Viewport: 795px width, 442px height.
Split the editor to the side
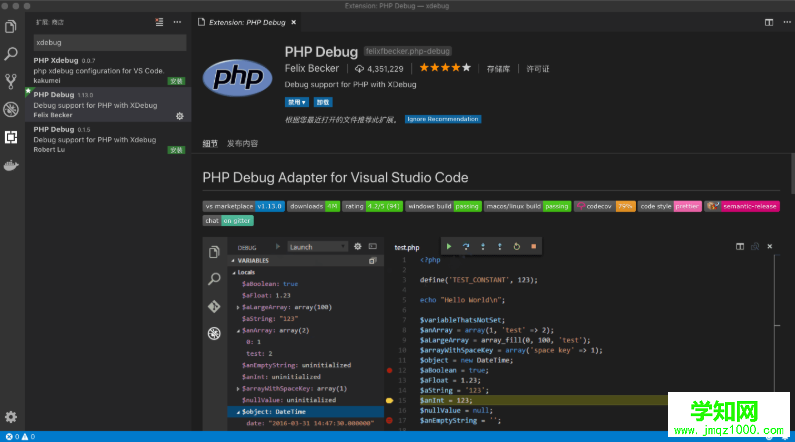[769, 22]
